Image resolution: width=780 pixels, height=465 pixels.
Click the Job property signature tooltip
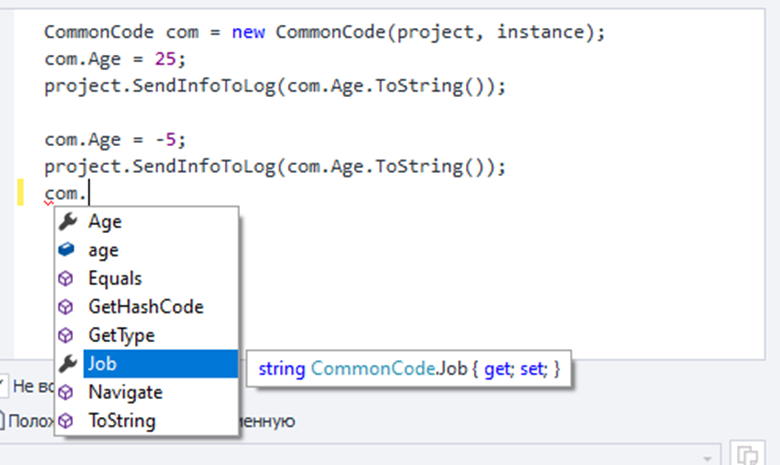[409, 369]
